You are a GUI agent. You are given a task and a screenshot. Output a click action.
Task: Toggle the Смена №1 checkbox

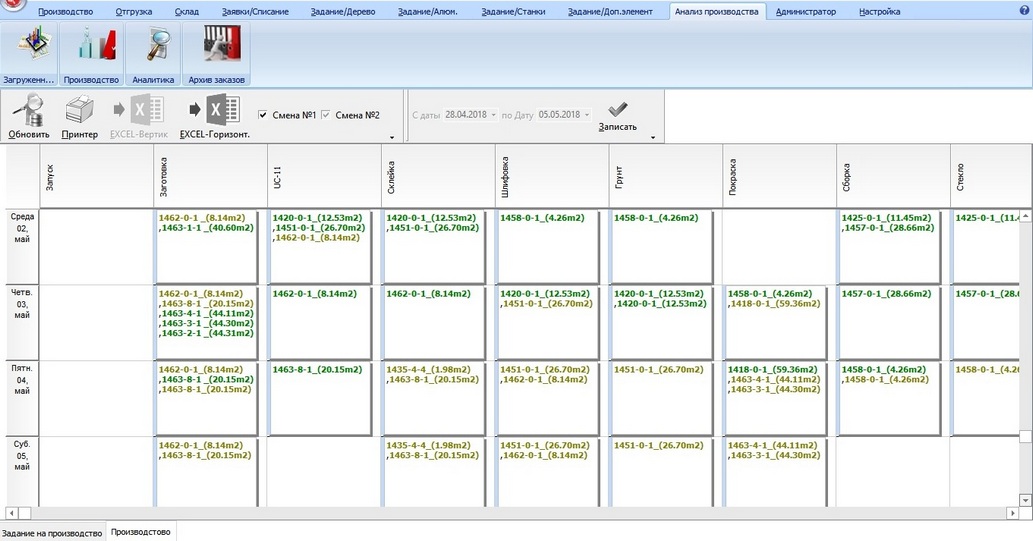point(263,115)
